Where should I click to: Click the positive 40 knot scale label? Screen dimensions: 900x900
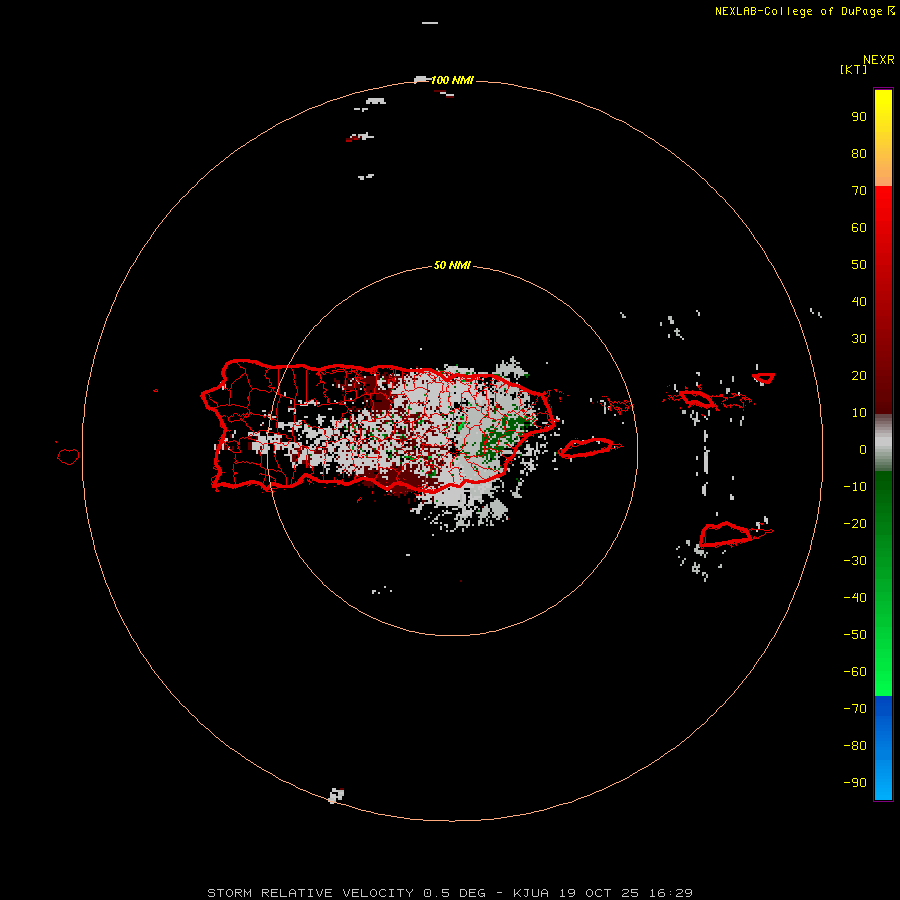(859, 301)
